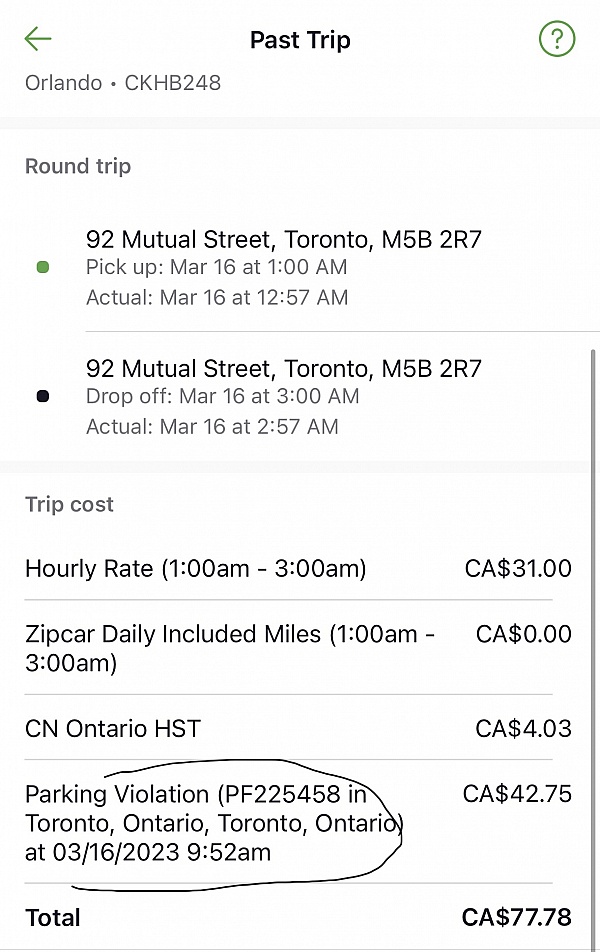Image resolution: width=600 pixels, height=952 pixels.
Task: Tap the Hourly Rate charge row
Action: [298, 569]
